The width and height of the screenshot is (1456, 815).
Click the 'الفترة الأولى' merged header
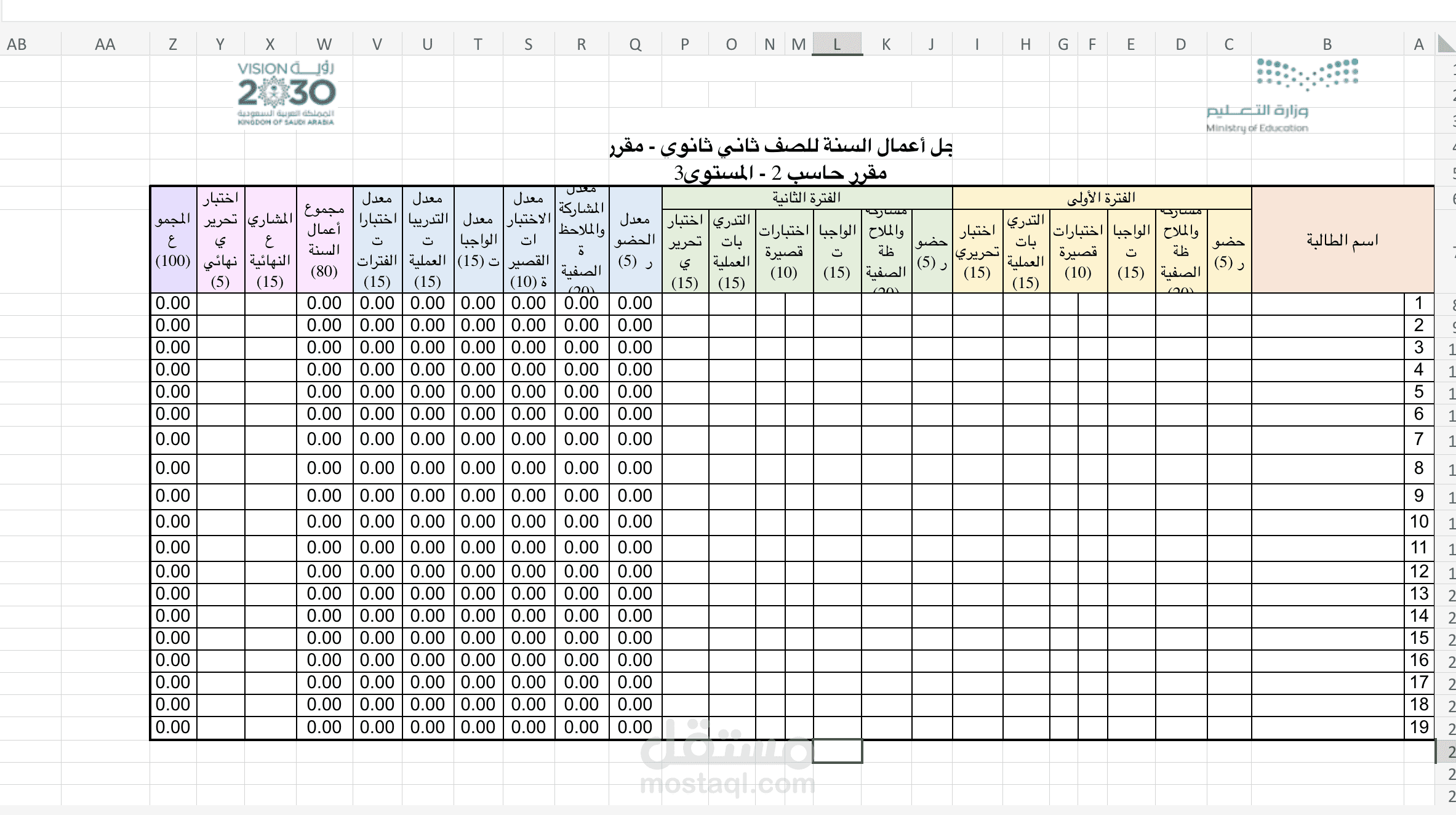click(x=1102, y=198)
